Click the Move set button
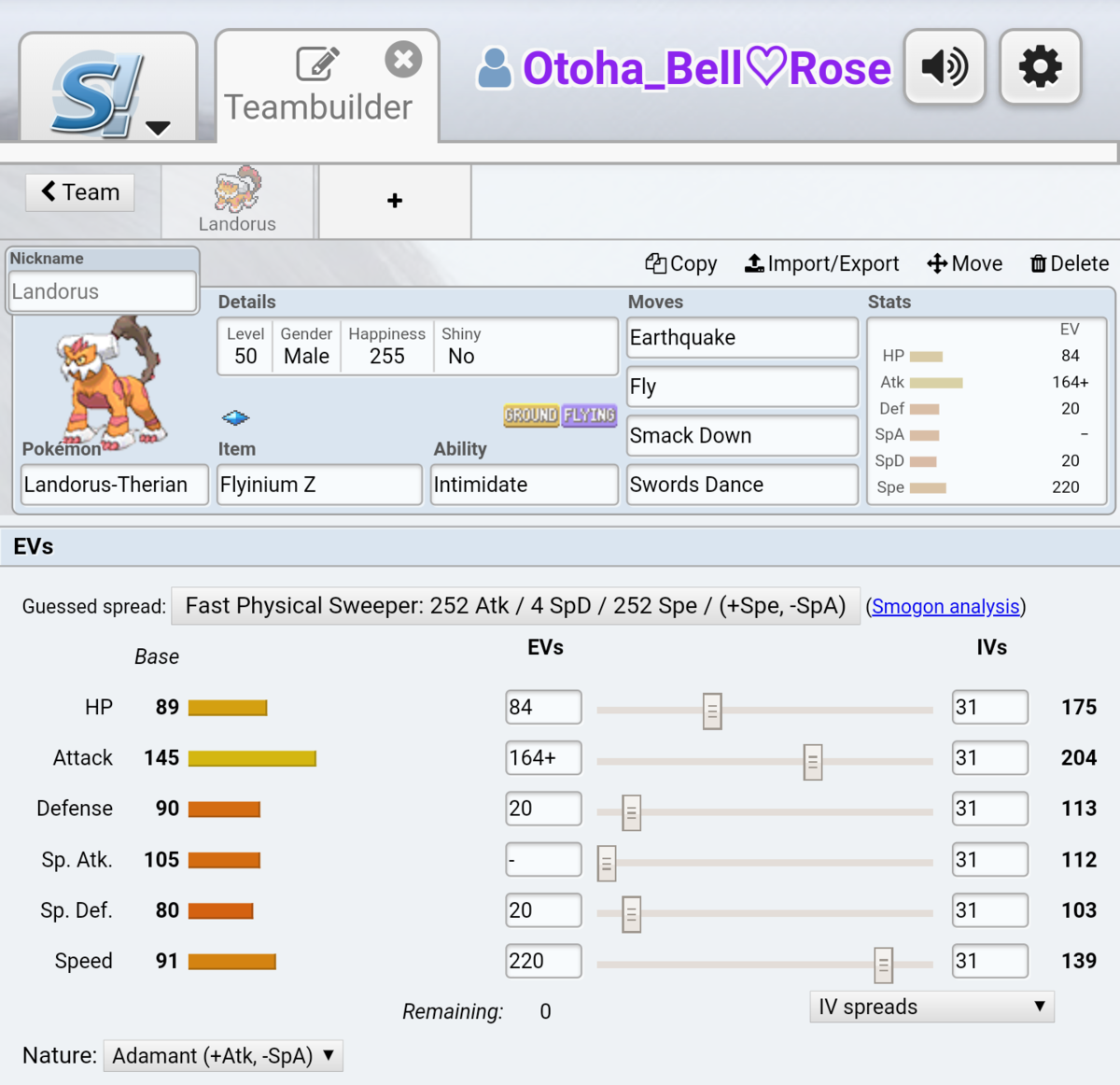The height and width of the screenshot is (1085, 1120). [x=965, y=264]
